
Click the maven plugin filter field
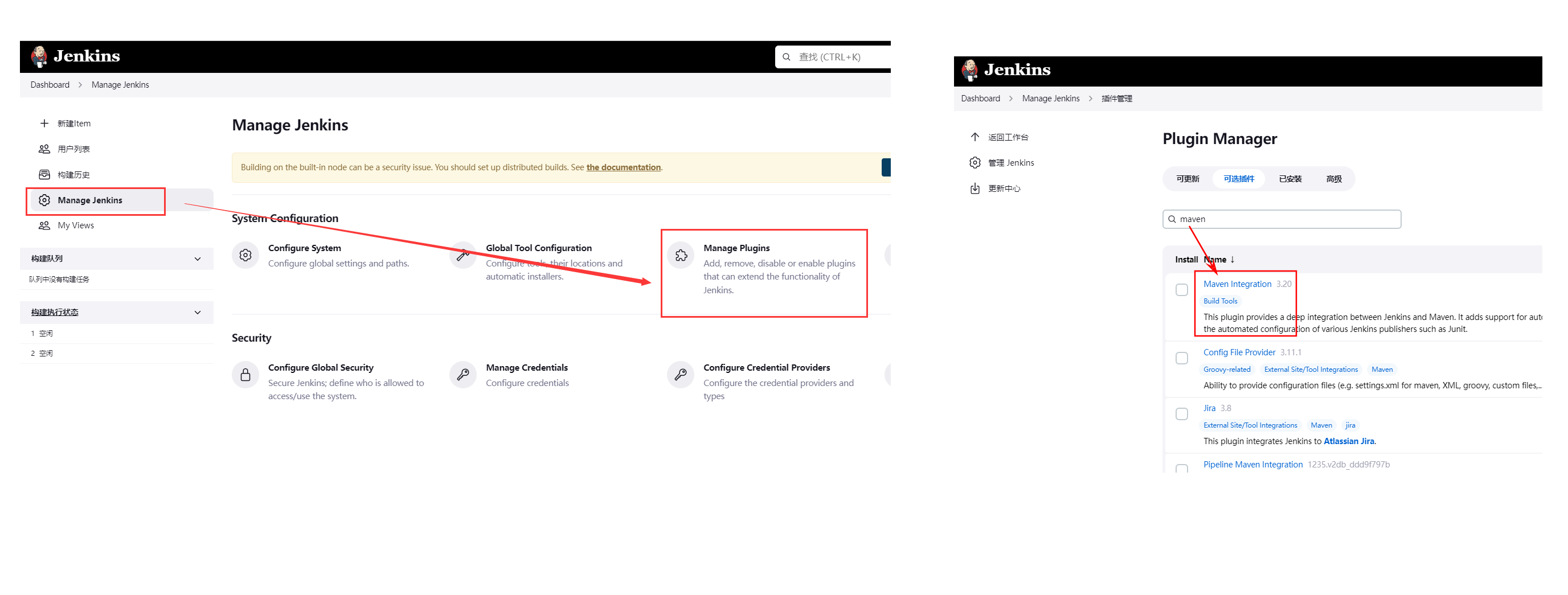[1282, 220]
